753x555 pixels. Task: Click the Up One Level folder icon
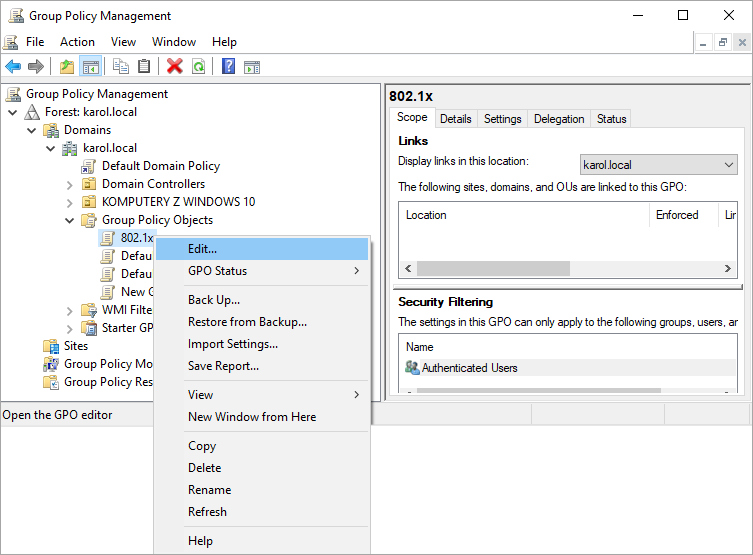point(67,67)
